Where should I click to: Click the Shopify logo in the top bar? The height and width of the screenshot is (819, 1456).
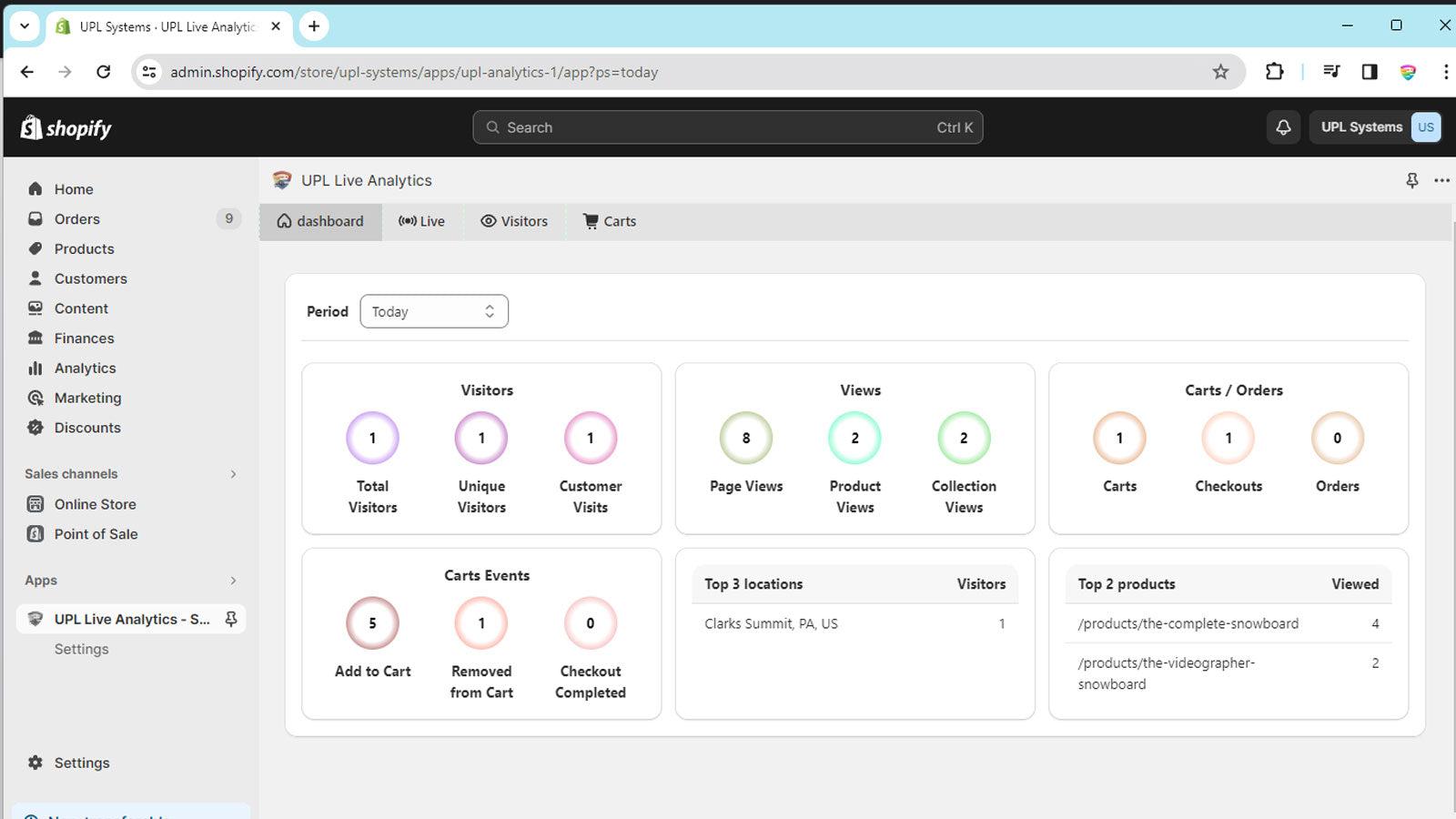pos(64,127)
